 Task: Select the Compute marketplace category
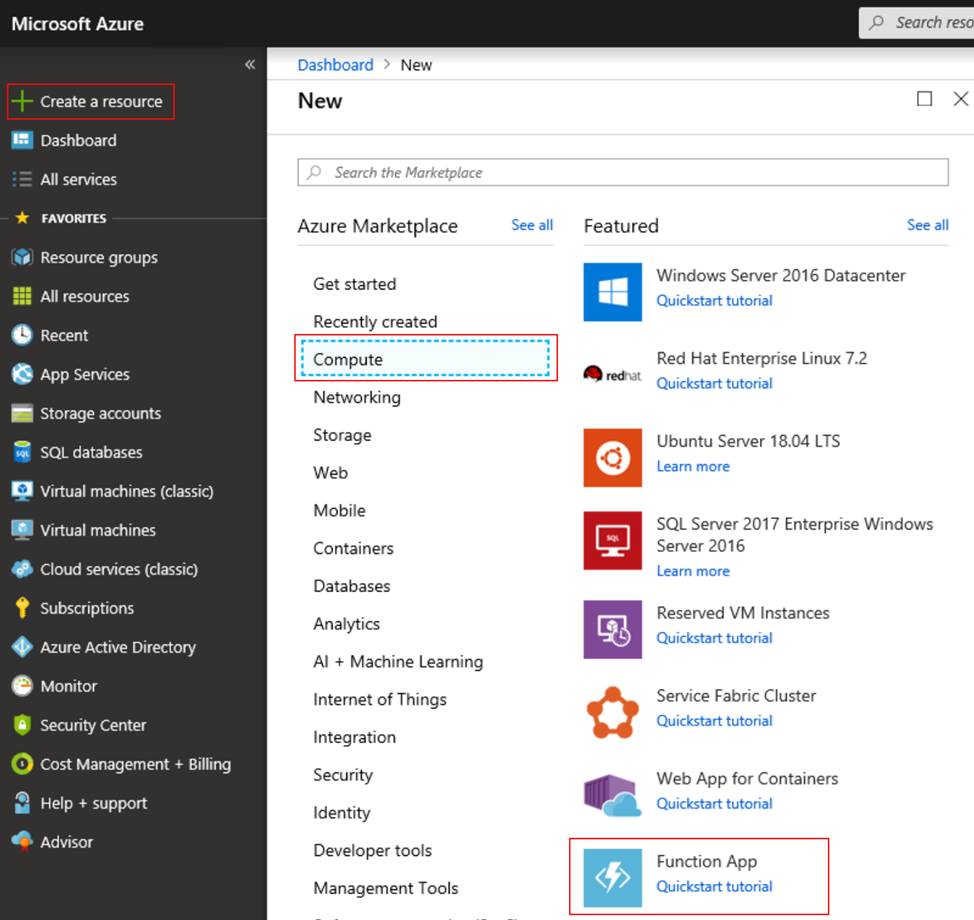348,359
